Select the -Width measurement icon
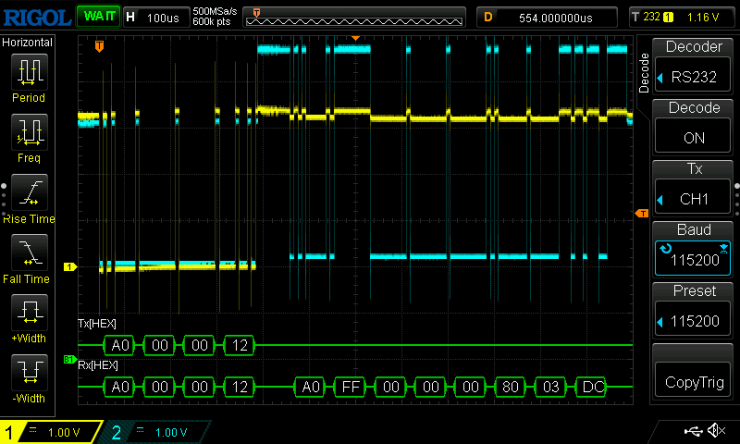The image size is (740, 444). click(x=29, y=372)
